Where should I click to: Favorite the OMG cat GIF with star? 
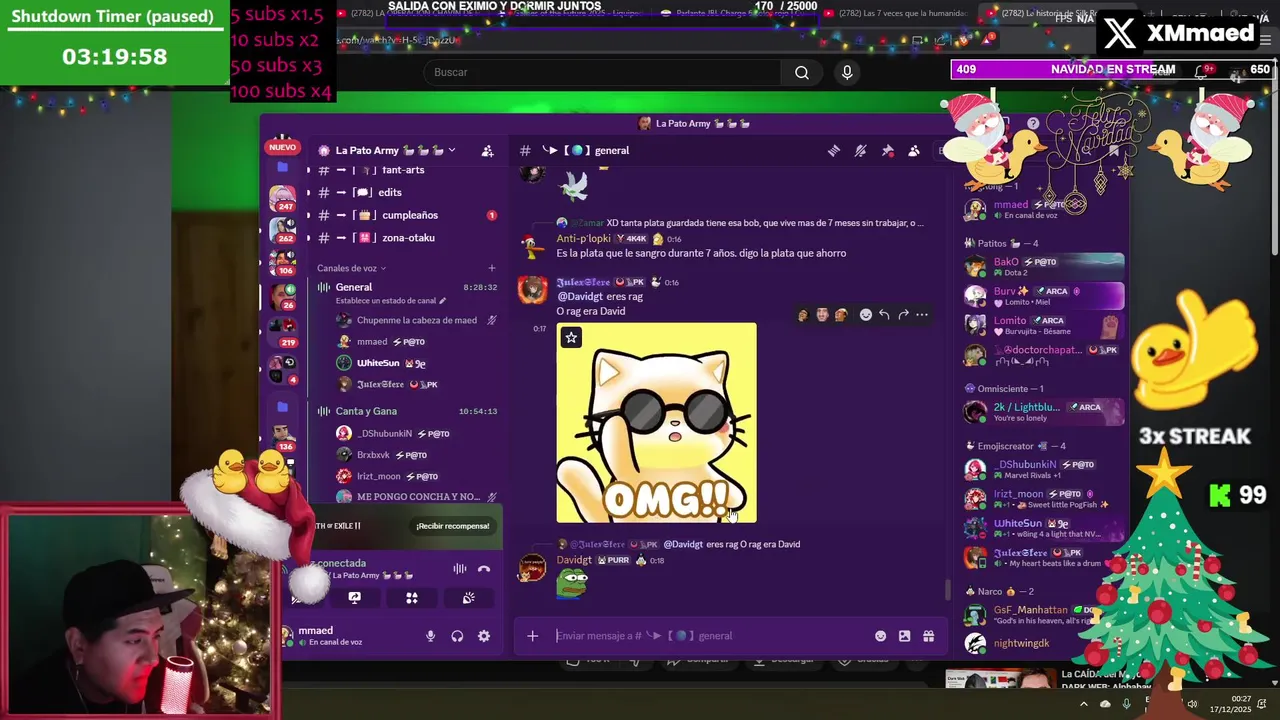(571, 338)
